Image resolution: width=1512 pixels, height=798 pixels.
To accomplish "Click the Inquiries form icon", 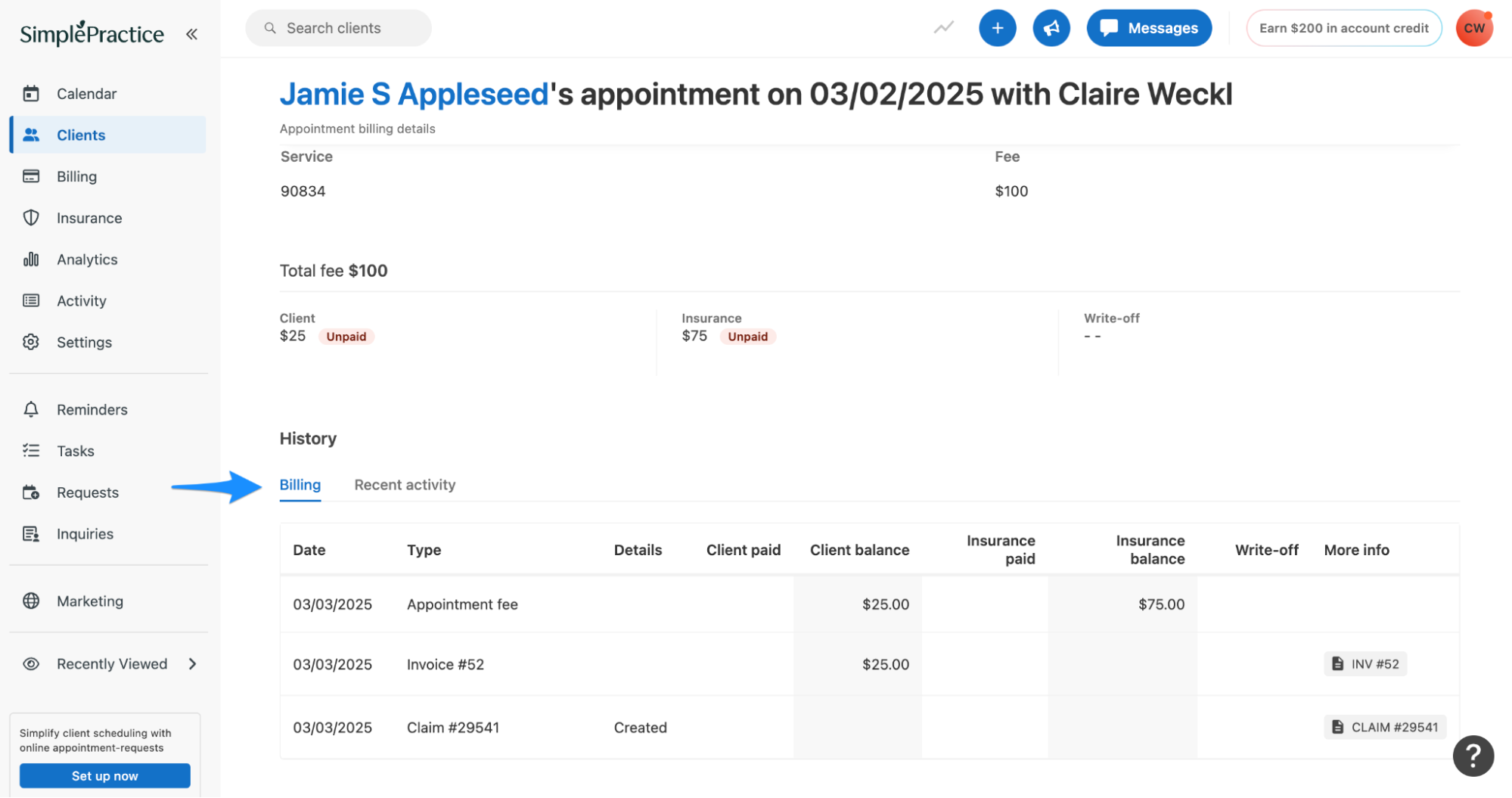I will pos(31,534).
